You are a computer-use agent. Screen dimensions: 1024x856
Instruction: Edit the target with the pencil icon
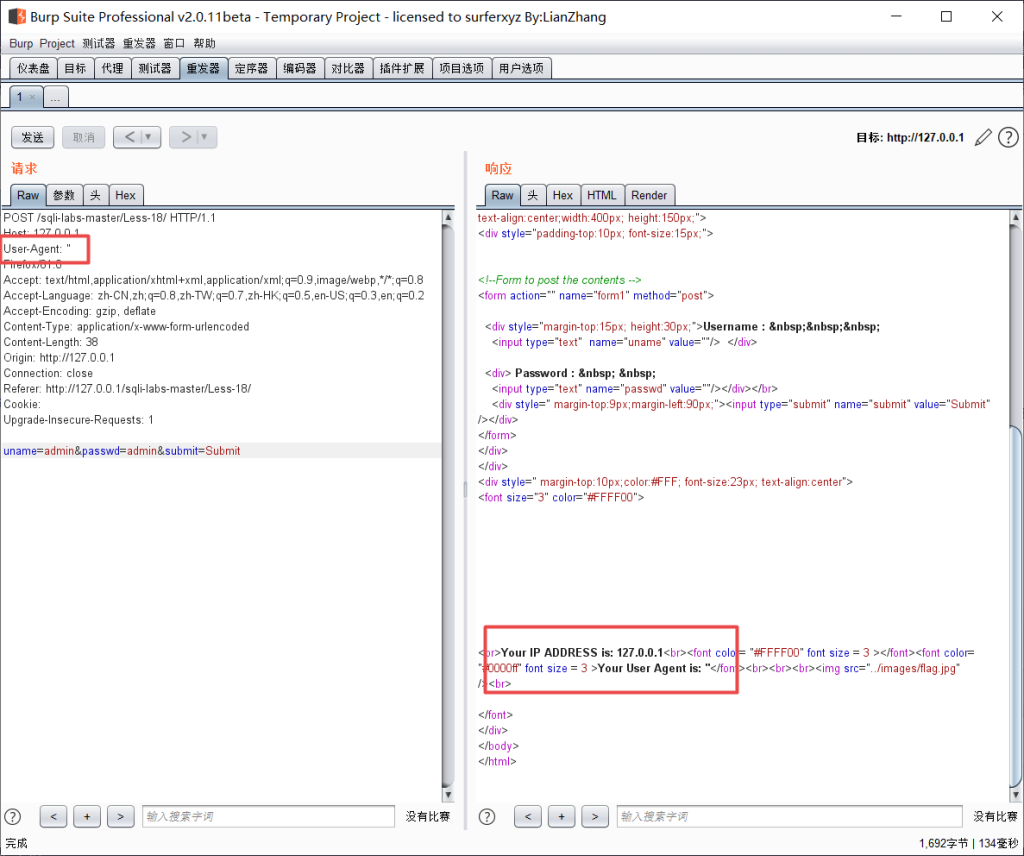[x=983, y=138]
